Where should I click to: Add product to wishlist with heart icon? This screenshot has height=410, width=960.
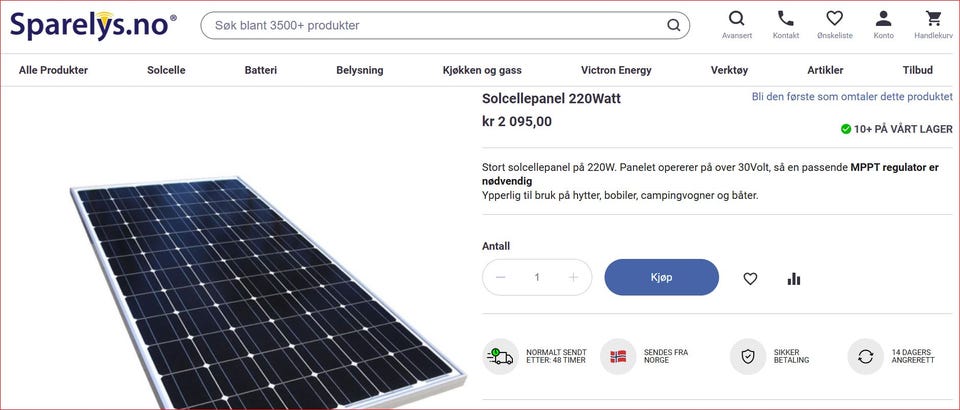point(750,279)
